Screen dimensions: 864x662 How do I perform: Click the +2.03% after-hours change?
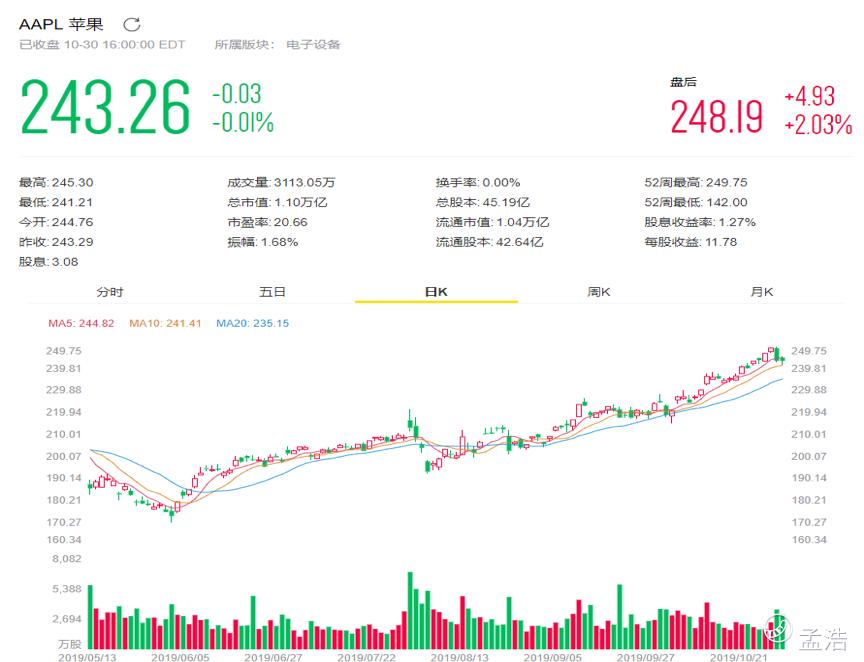(818, 125)
